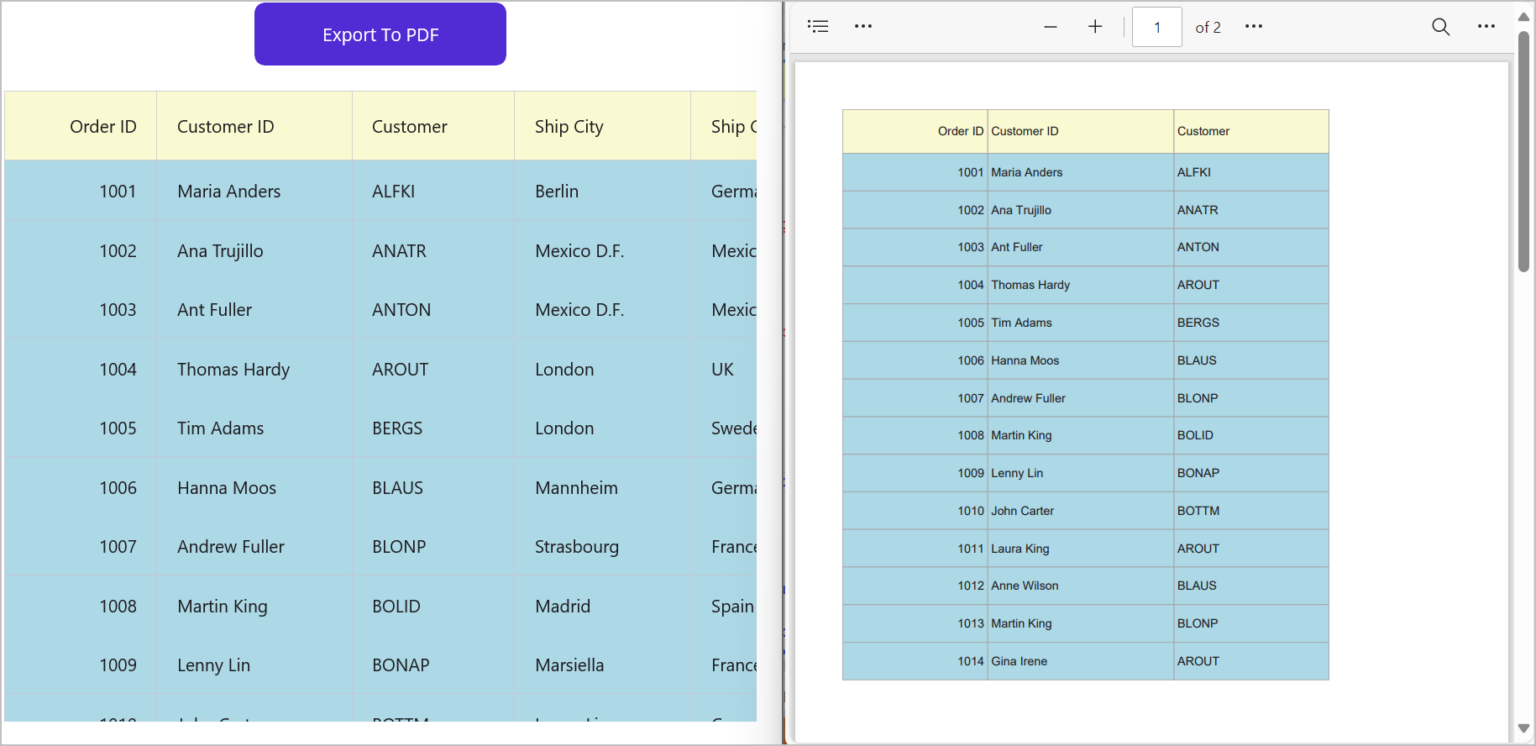Select the row for Hanna Moos

pos(227,487)
